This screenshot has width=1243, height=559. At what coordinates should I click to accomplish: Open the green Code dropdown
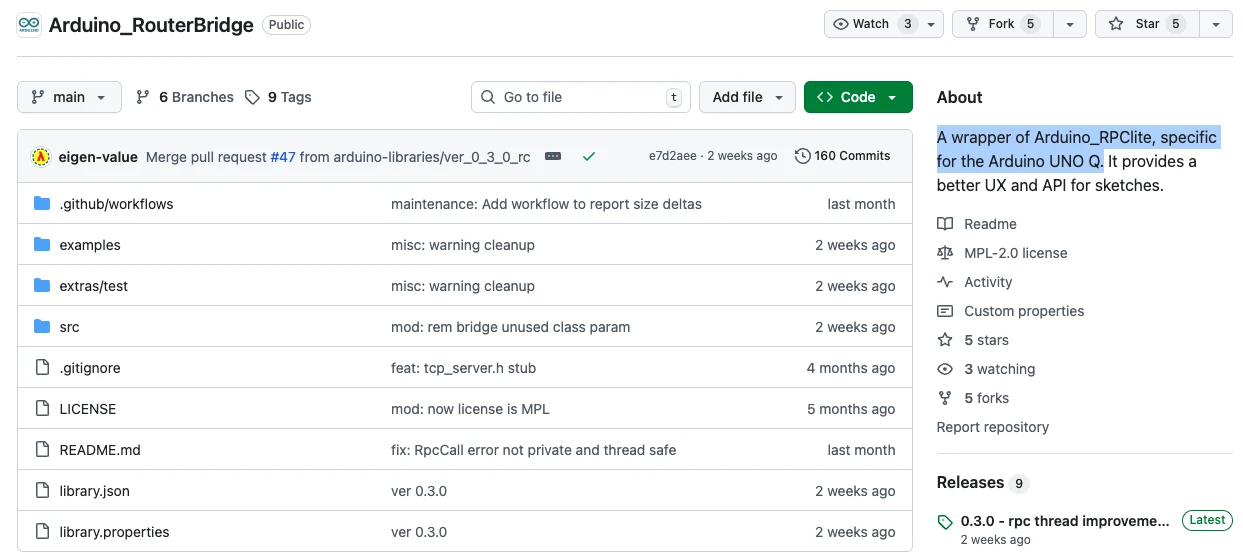(857, 97)
